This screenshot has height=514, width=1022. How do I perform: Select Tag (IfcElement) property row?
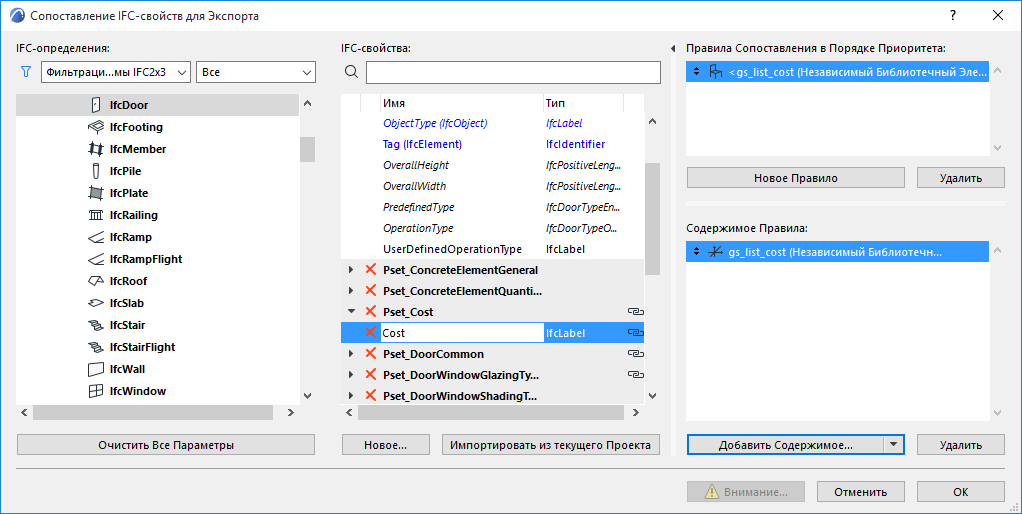(492, 144)
